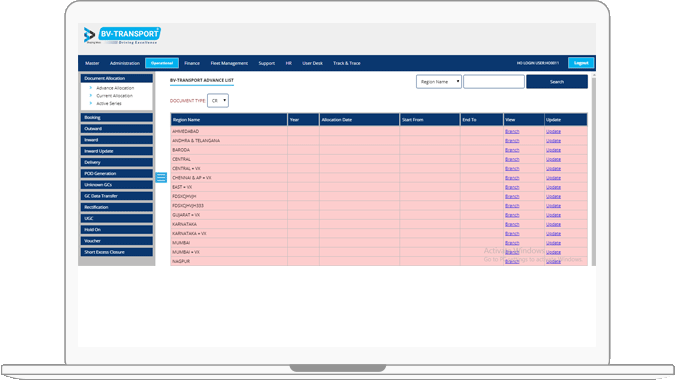Open the Support menu
The height and width of the screenshot is (380, 675).
click(x=266, y=63)
